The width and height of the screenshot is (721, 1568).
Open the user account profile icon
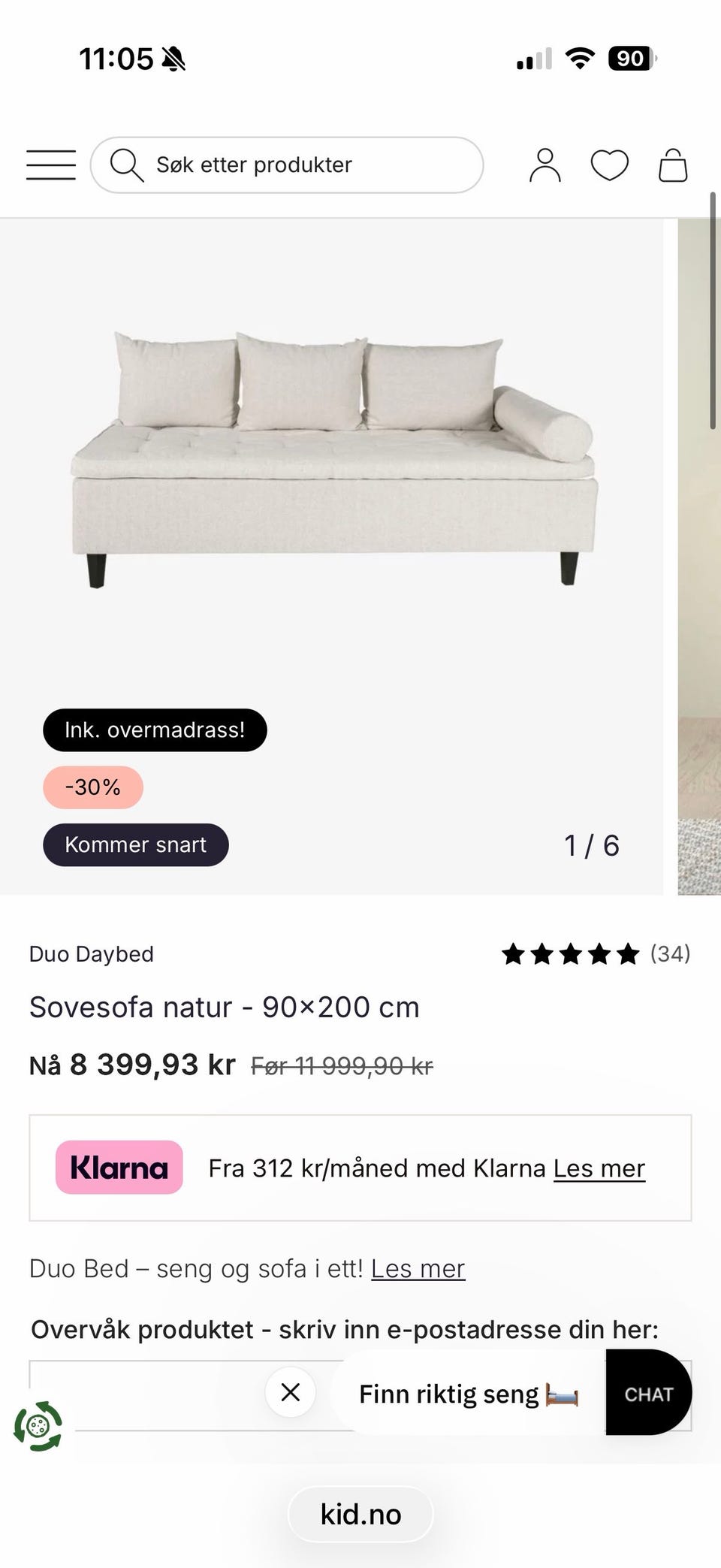pos(545,165)
